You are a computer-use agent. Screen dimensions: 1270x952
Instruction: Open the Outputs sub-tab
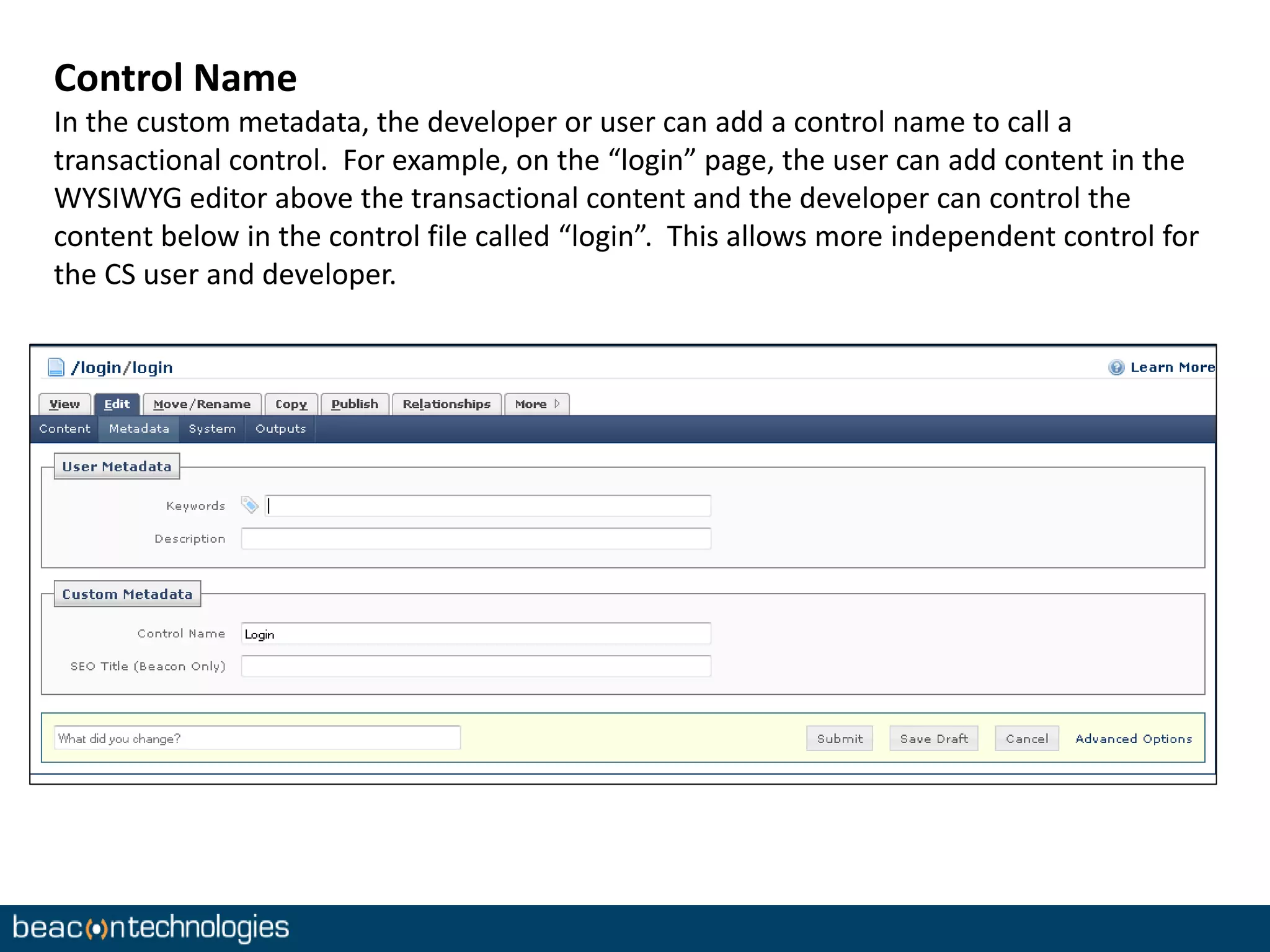click(x=280, y=429)
